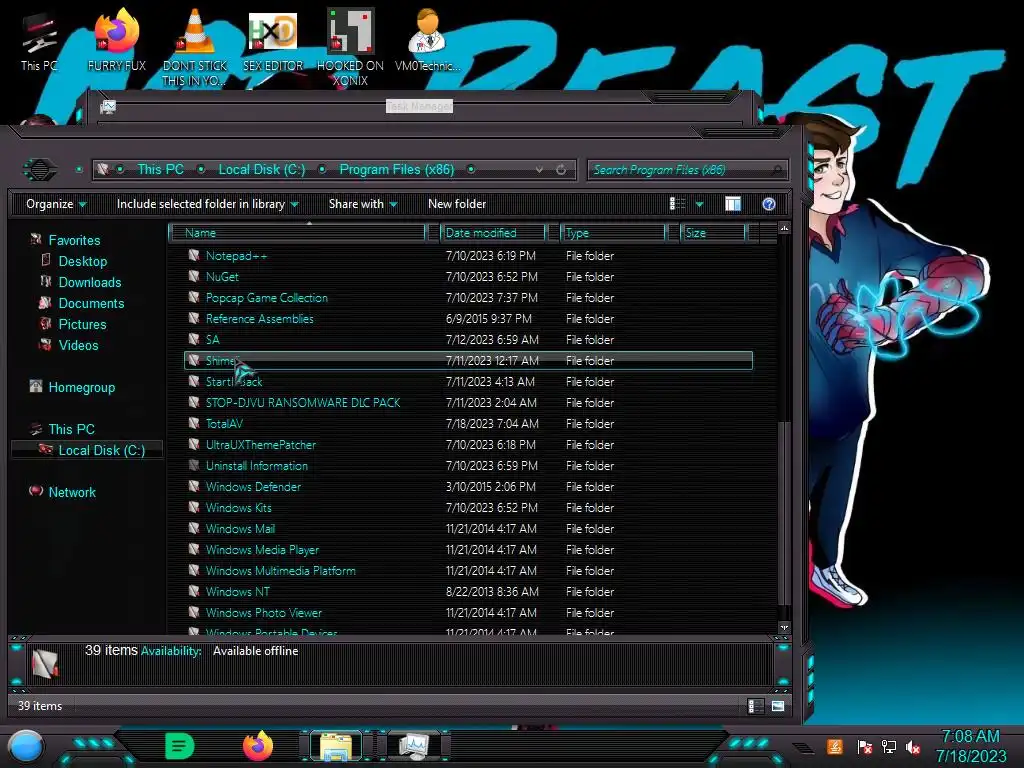Click the search magnifier icon

click(776, 170)
